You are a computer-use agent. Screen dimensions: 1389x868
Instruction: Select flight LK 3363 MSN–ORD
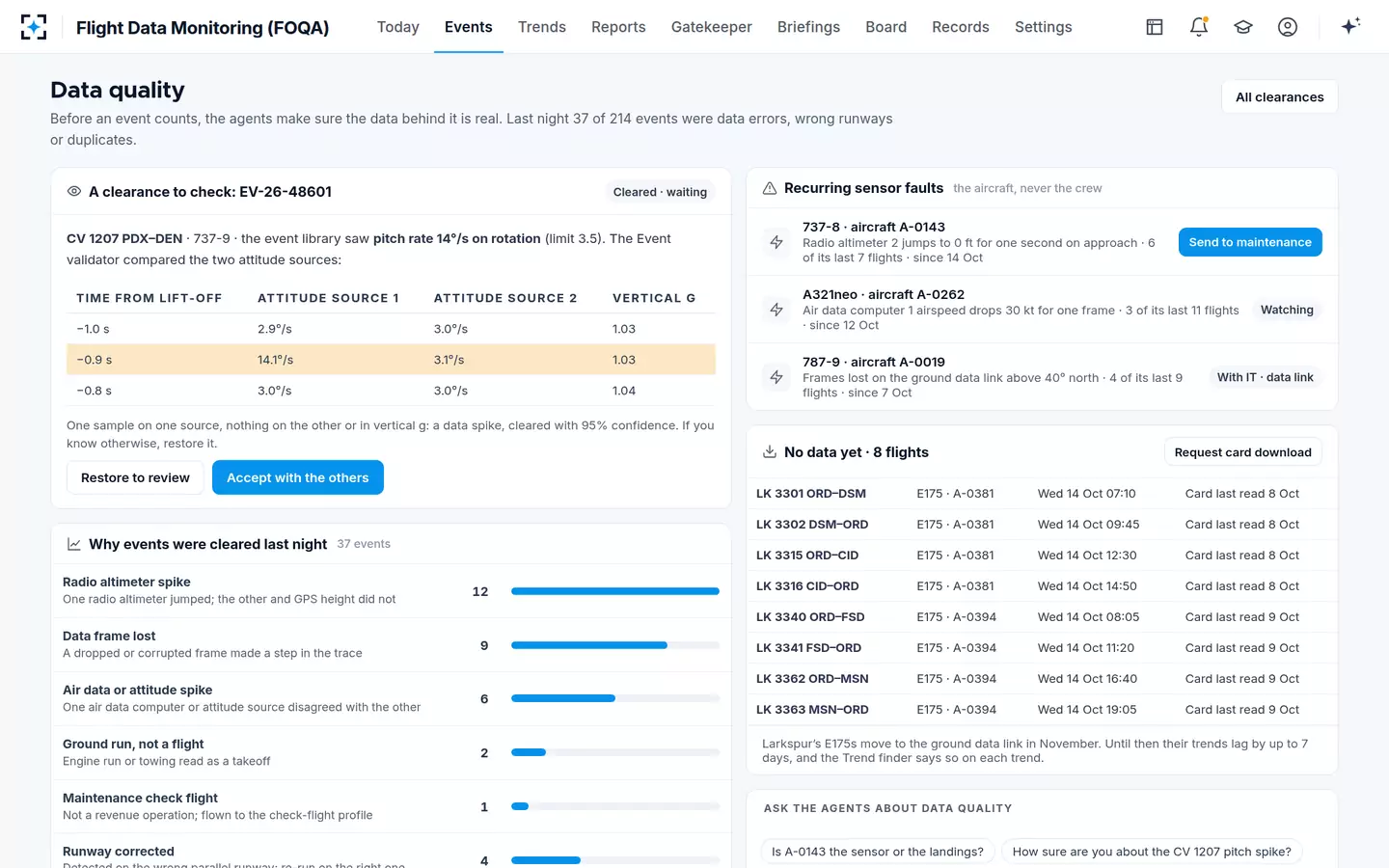(x=1042, y=710)
